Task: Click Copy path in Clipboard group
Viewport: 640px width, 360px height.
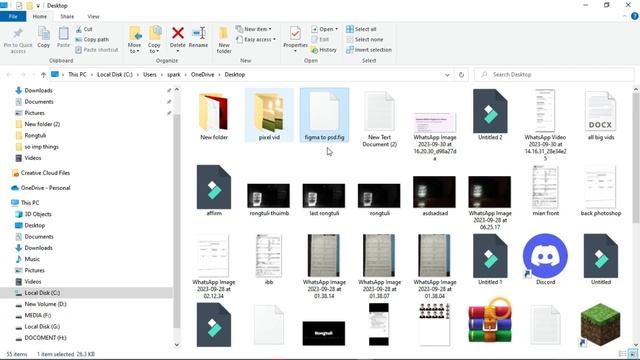Action: tap(92, 39)
